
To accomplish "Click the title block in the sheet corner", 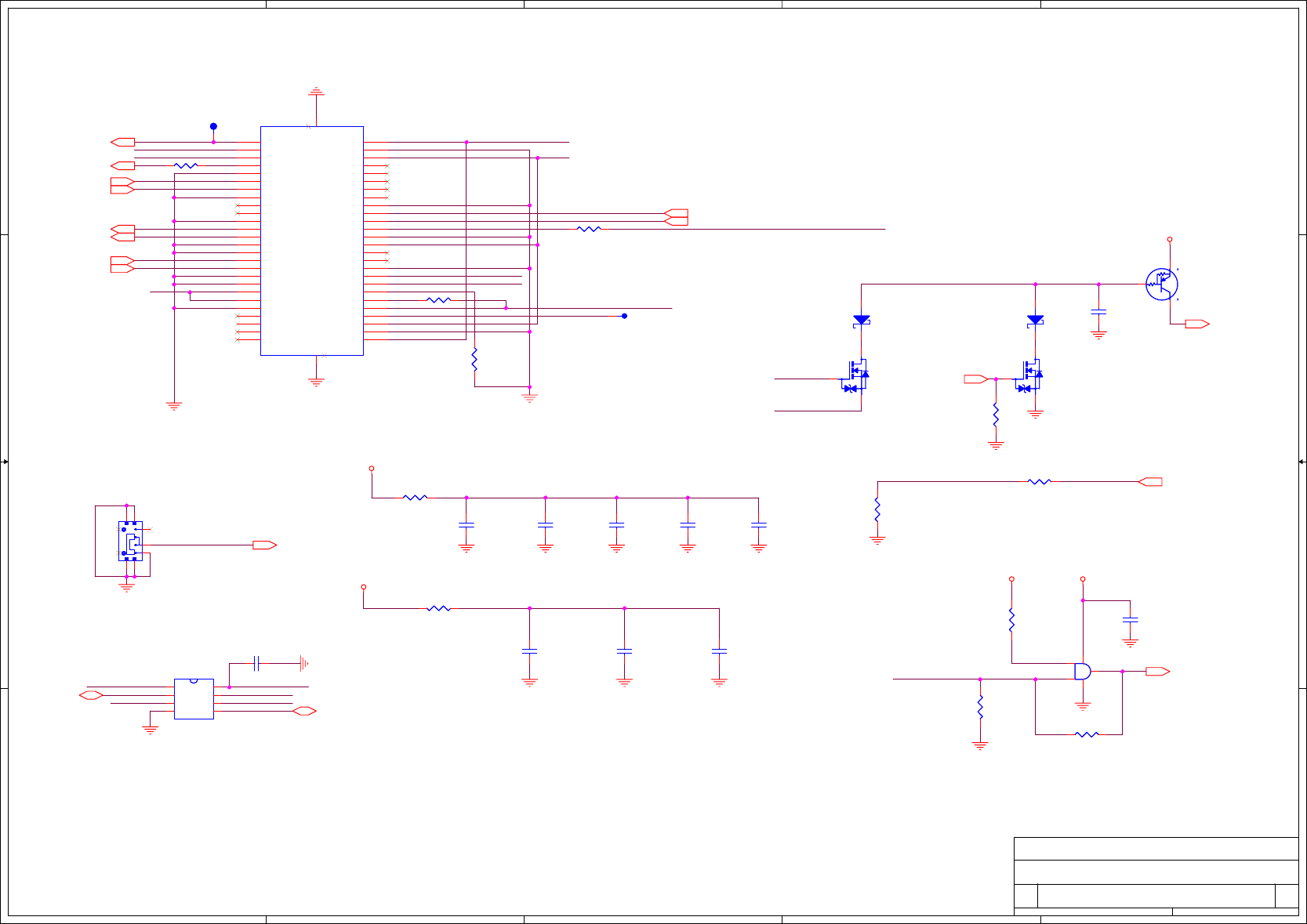I will pyautogui.click(x=1156, y=876).
